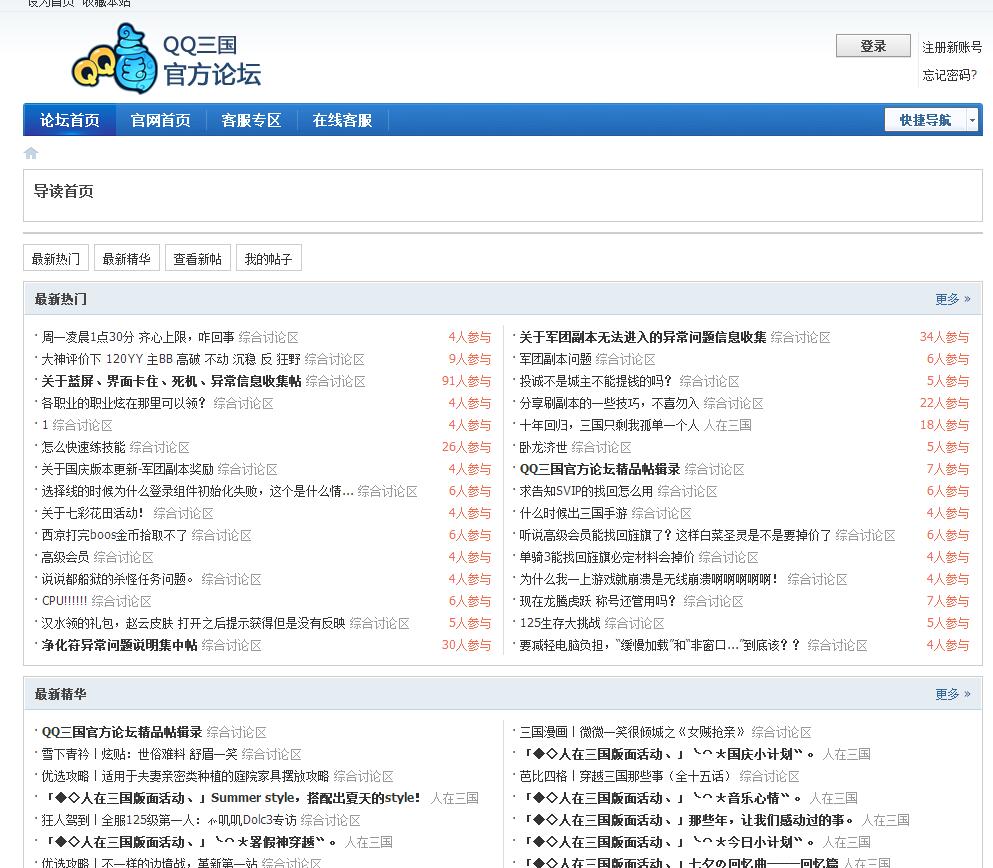This screenshot has width=993, height=868.
Task: Switch to the 最新热门 tab
Action: [56, 258]
